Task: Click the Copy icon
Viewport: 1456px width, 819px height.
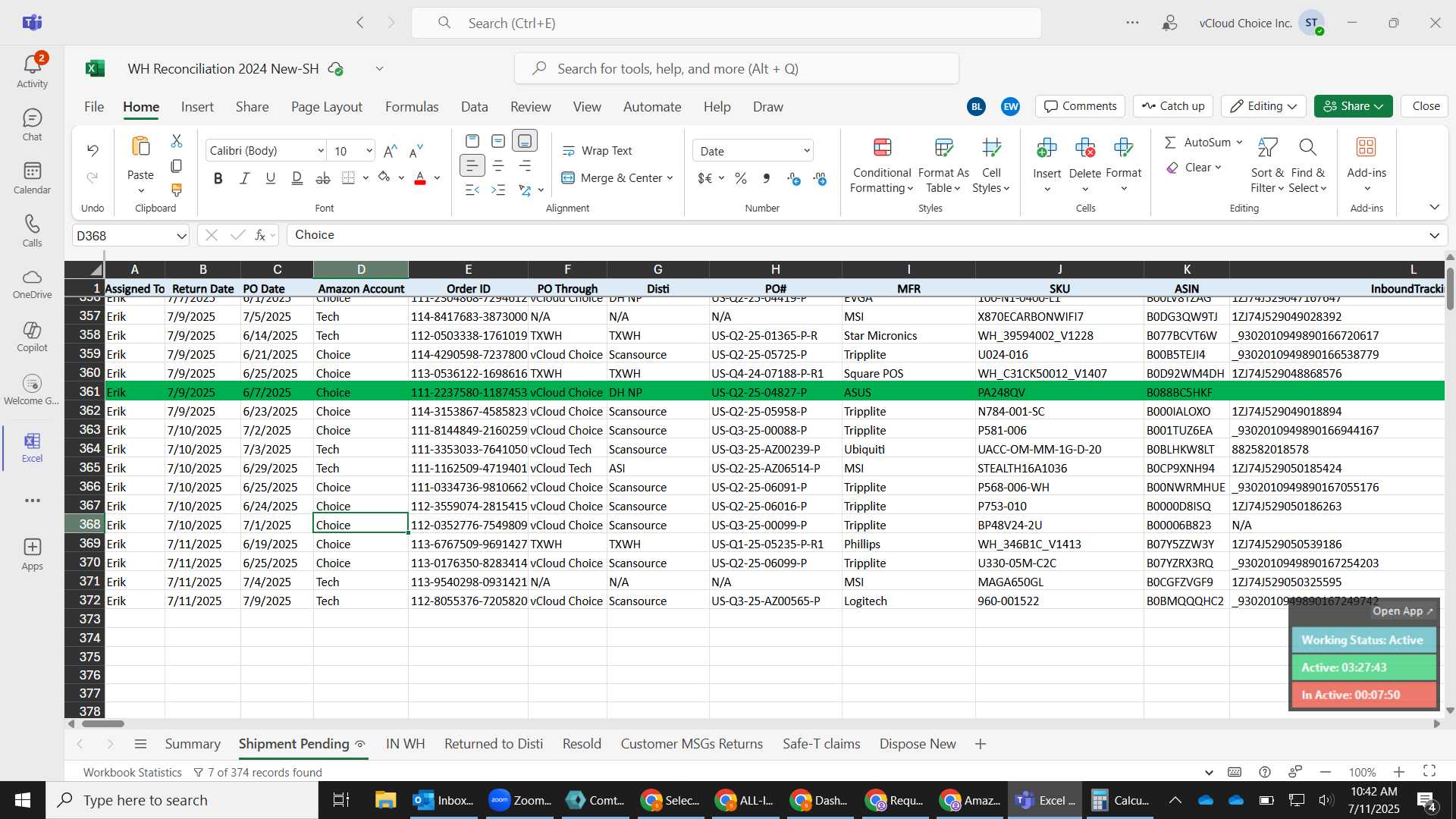Action: click(177, 165)
